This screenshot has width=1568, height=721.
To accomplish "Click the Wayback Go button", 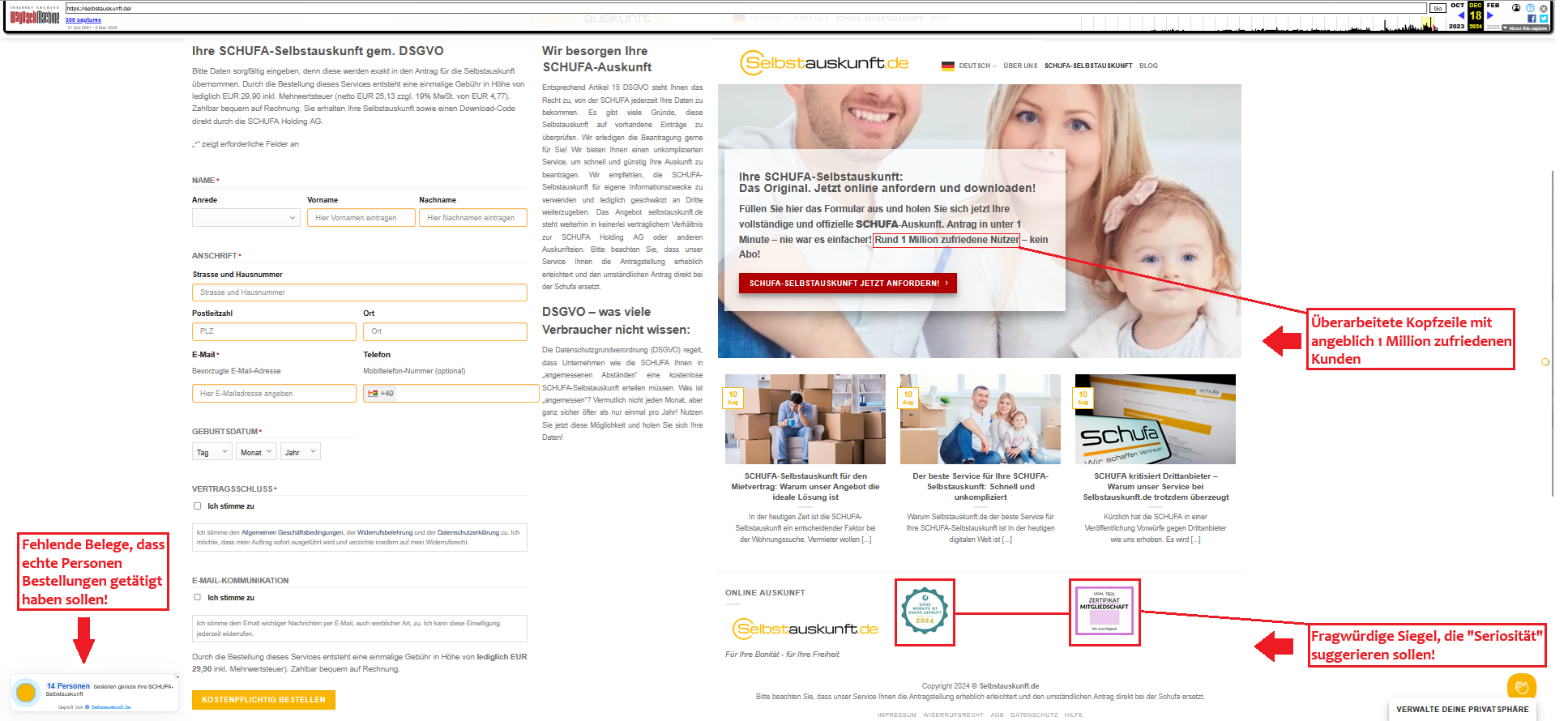I will click(x=1438, y=8).
